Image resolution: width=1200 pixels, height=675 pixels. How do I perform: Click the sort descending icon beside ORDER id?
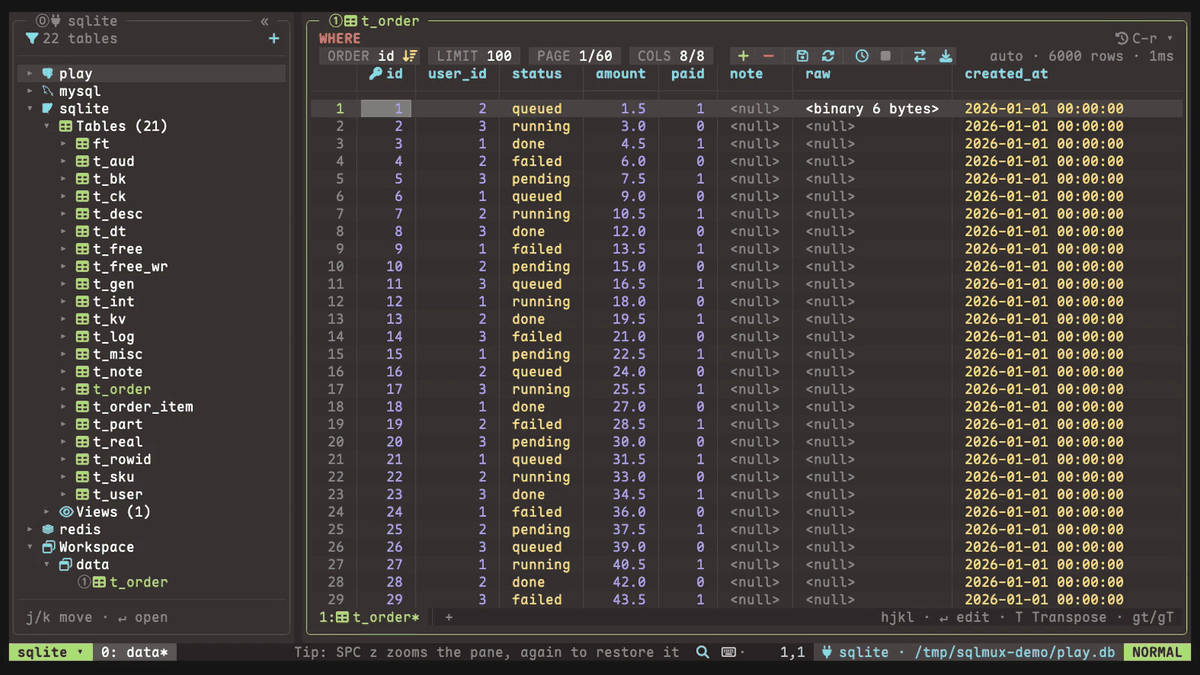[410, 56]
